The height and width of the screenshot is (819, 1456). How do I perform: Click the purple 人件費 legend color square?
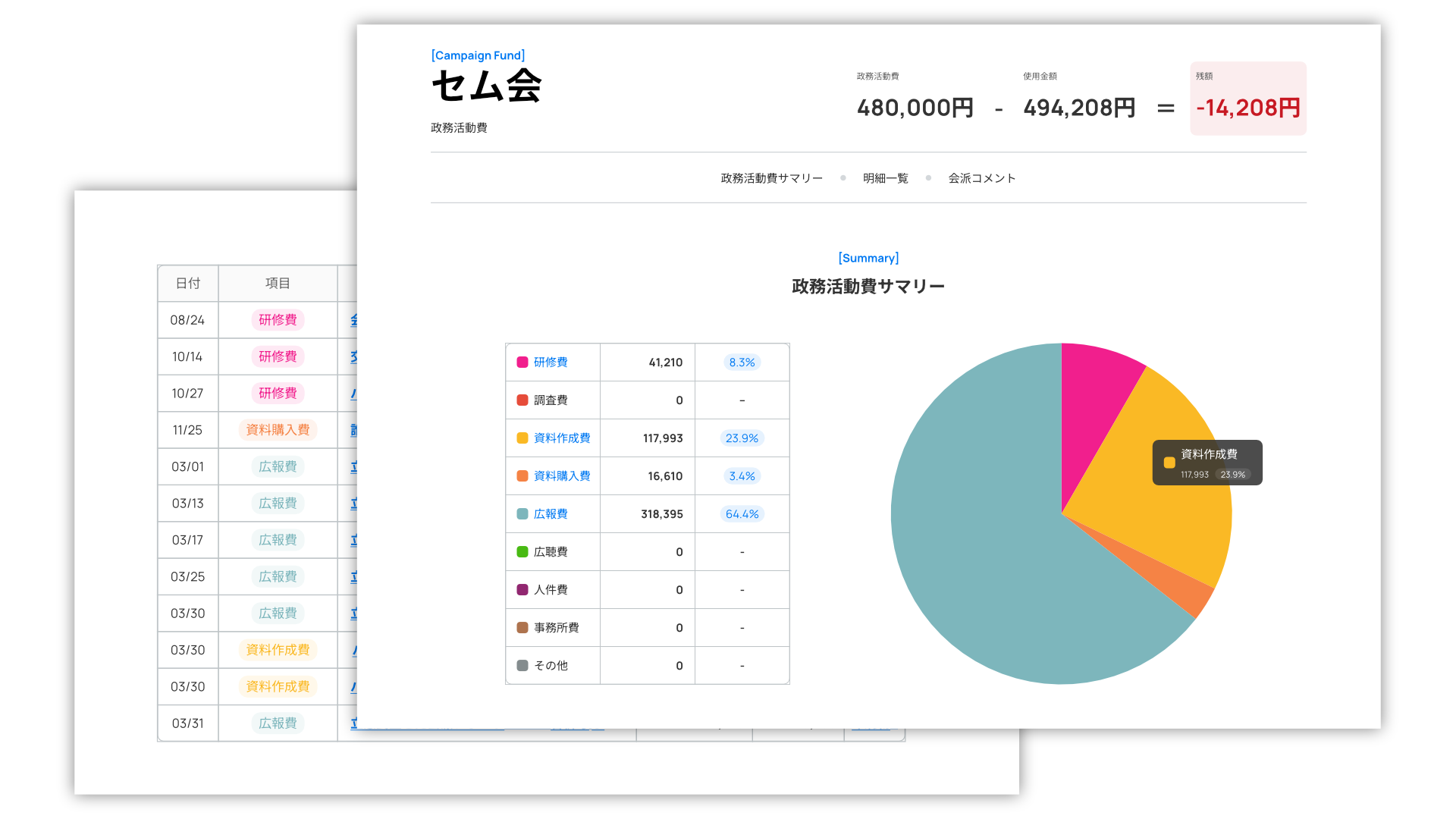pos(522,590)
